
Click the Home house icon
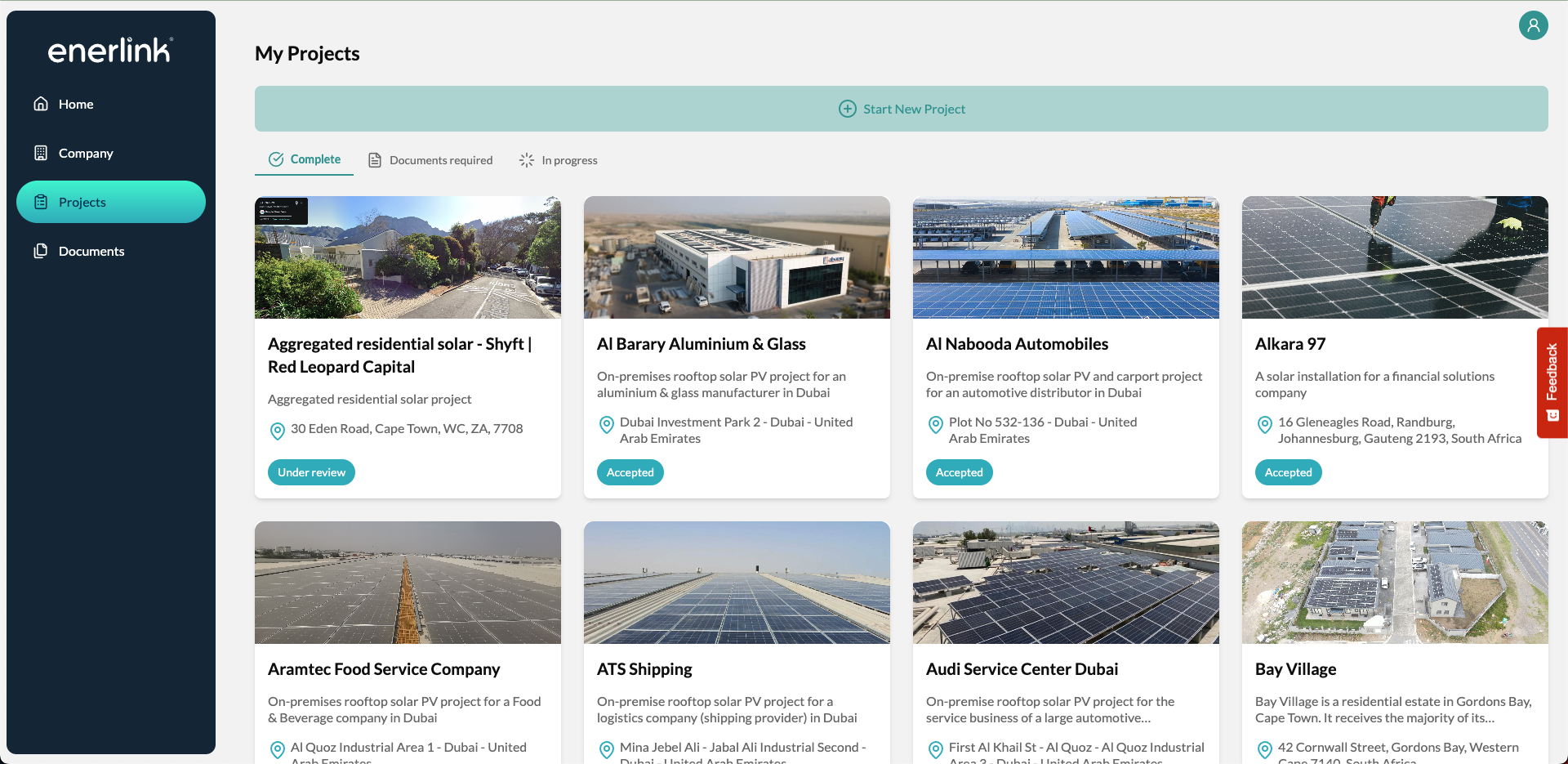point(41,104)
